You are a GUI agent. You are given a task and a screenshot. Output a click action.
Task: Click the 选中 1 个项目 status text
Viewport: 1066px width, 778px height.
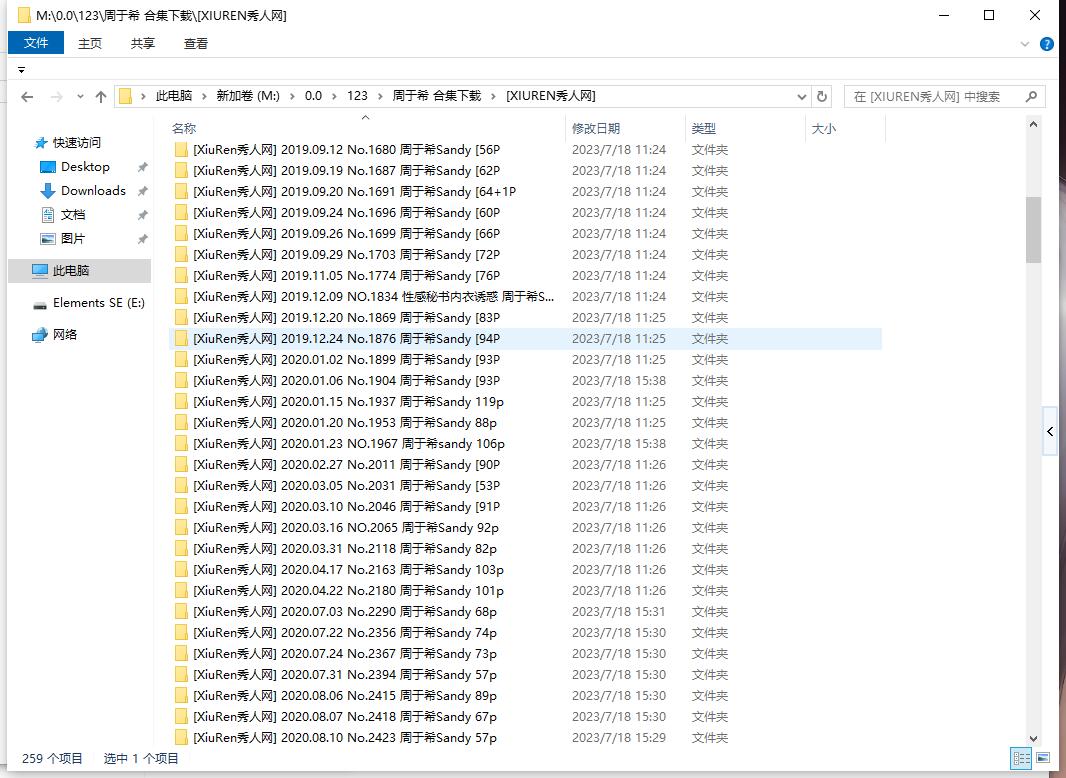tap(141, 758)
